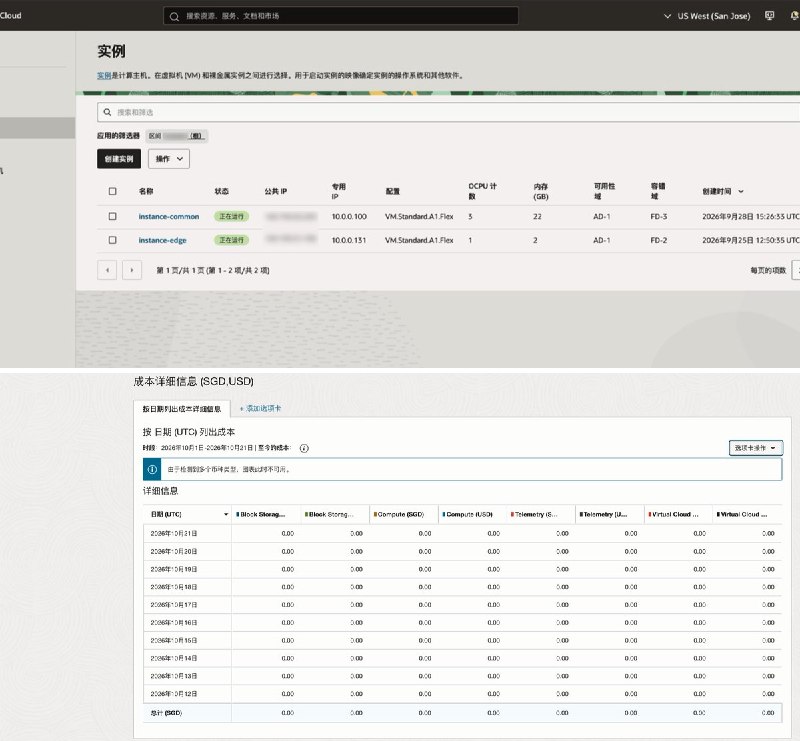Click the private IP 10.0.0.131
The height and width of the screenshot is (741, 800).
tap(349, 240)
